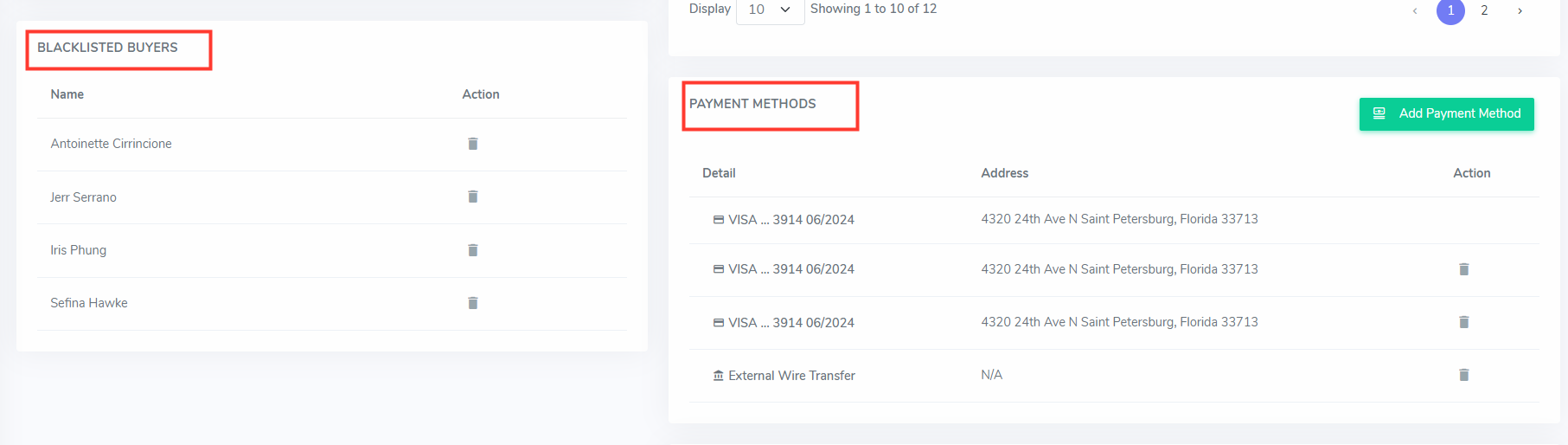The width and height of the screenshot is (1568, 445).
Task: Delete the External Wire Transfer payment method
Action: pos(1463,375)
